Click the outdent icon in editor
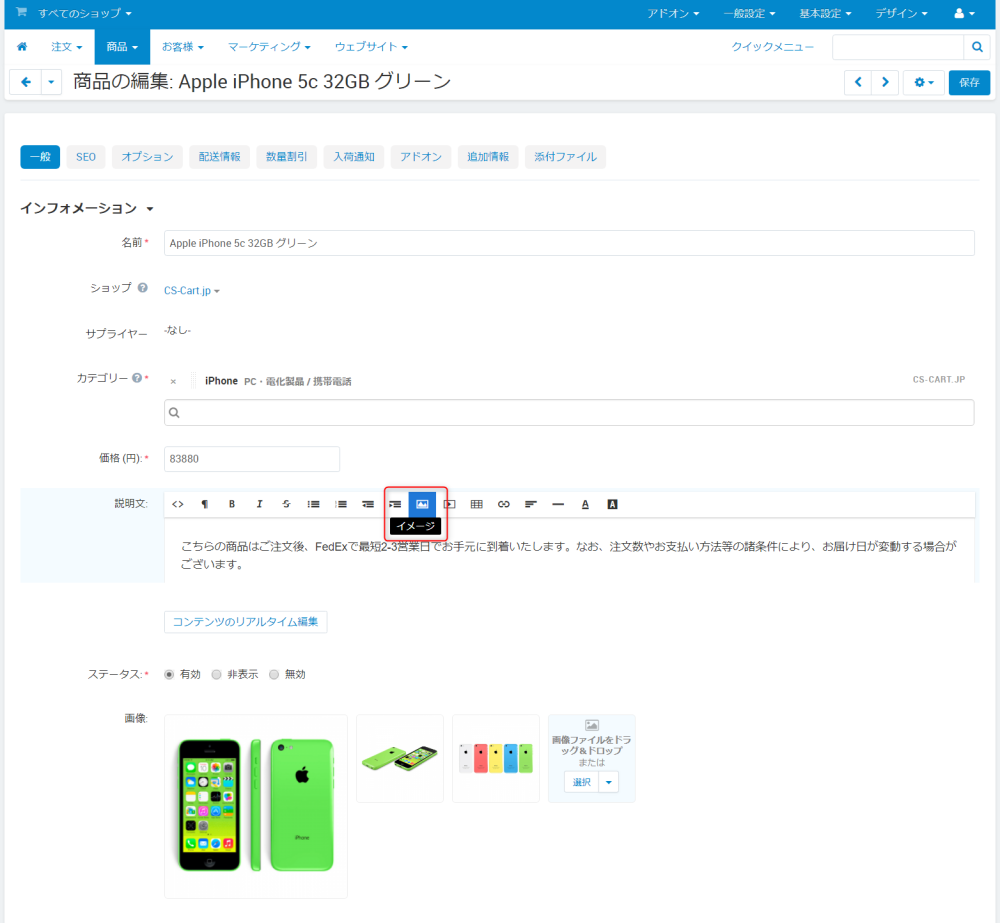1000x923 pixels. point(368,504)
